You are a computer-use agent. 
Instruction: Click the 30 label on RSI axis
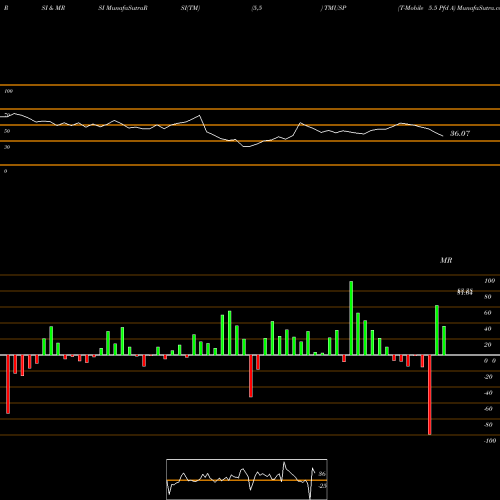7,147
